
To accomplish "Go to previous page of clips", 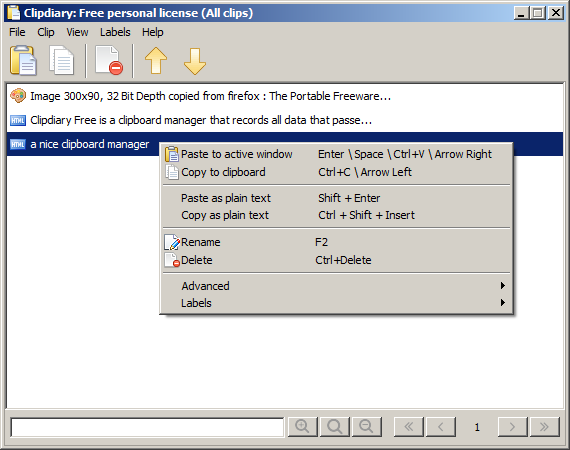I will coord(441,427).
